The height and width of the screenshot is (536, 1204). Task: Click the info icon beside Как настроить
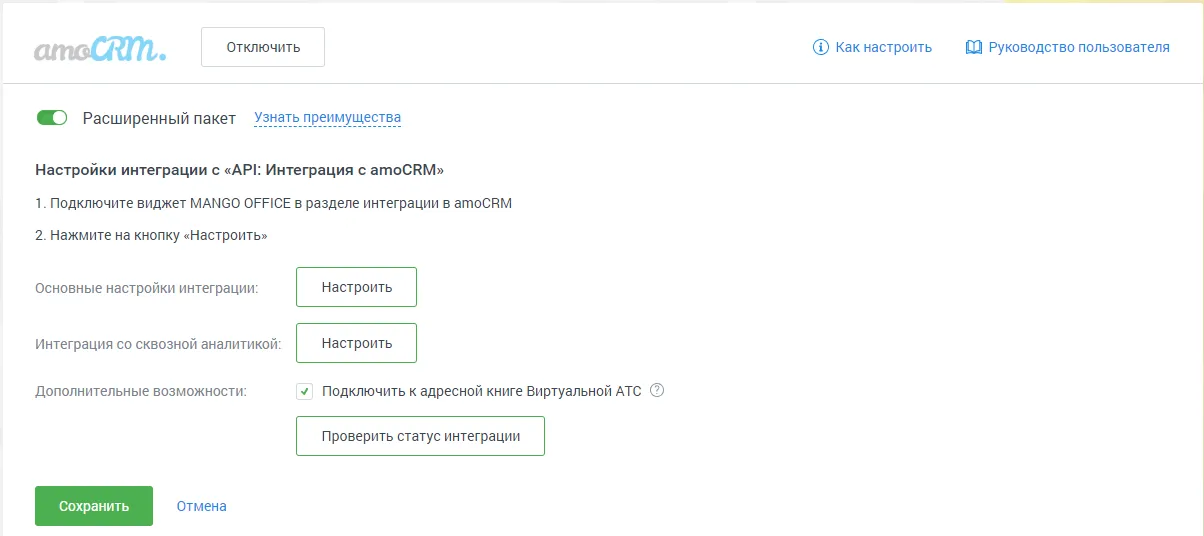pos(821,47)
